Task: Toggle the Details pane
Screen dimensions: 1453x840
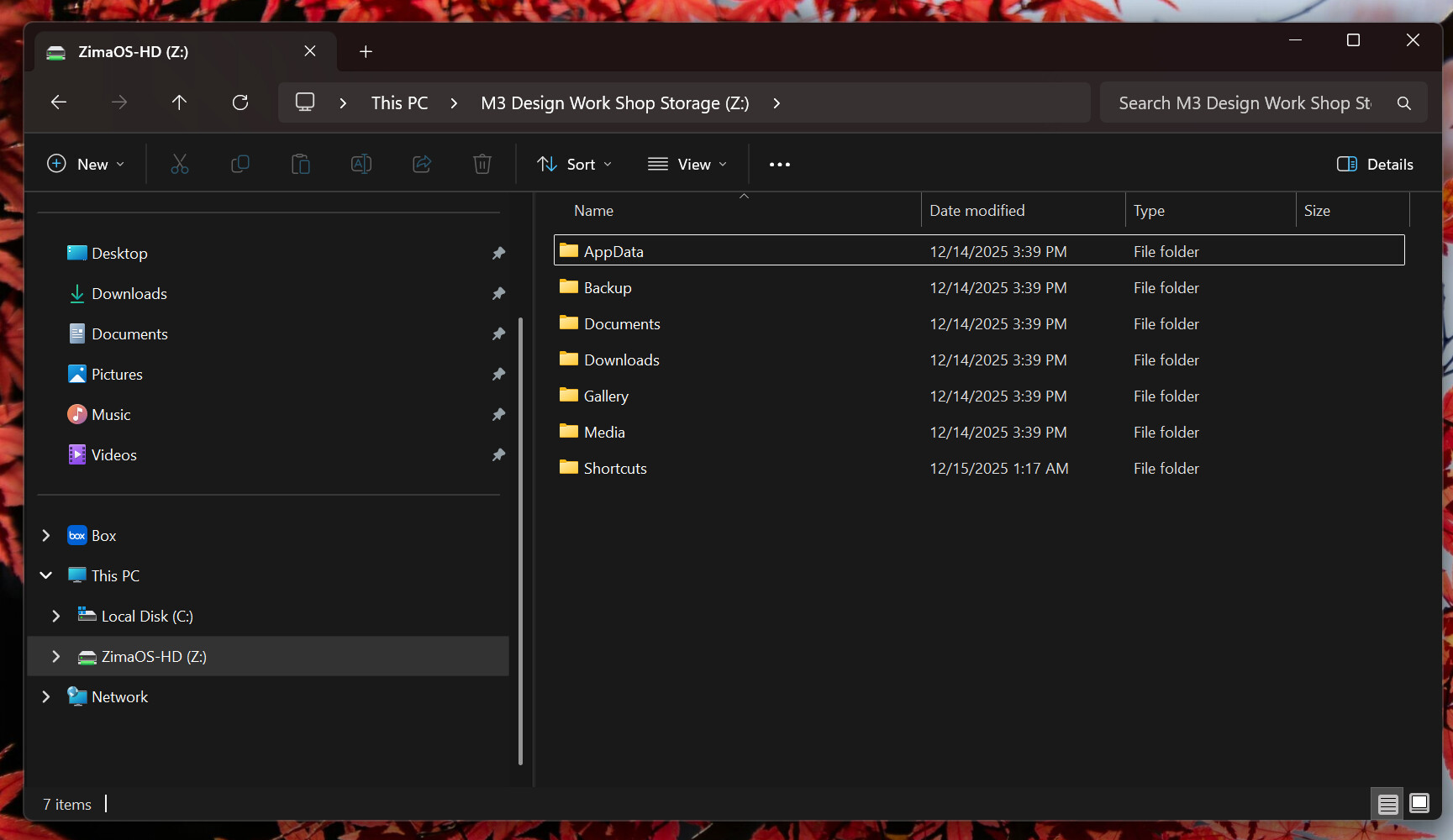Action: coord(1375,164)
